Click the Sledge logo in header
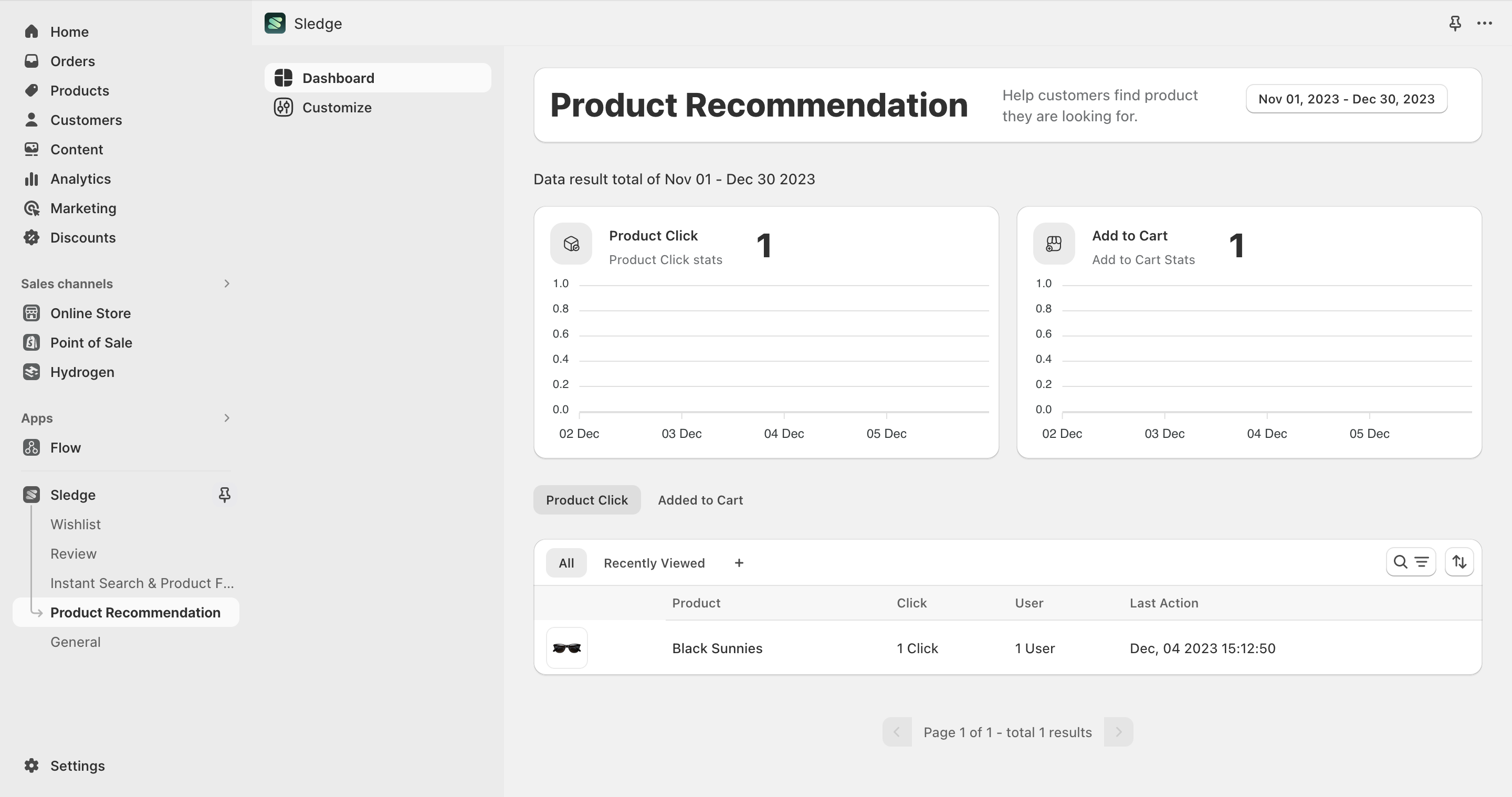The width and height of the screenshot is (1512, 797). (275, 24)
